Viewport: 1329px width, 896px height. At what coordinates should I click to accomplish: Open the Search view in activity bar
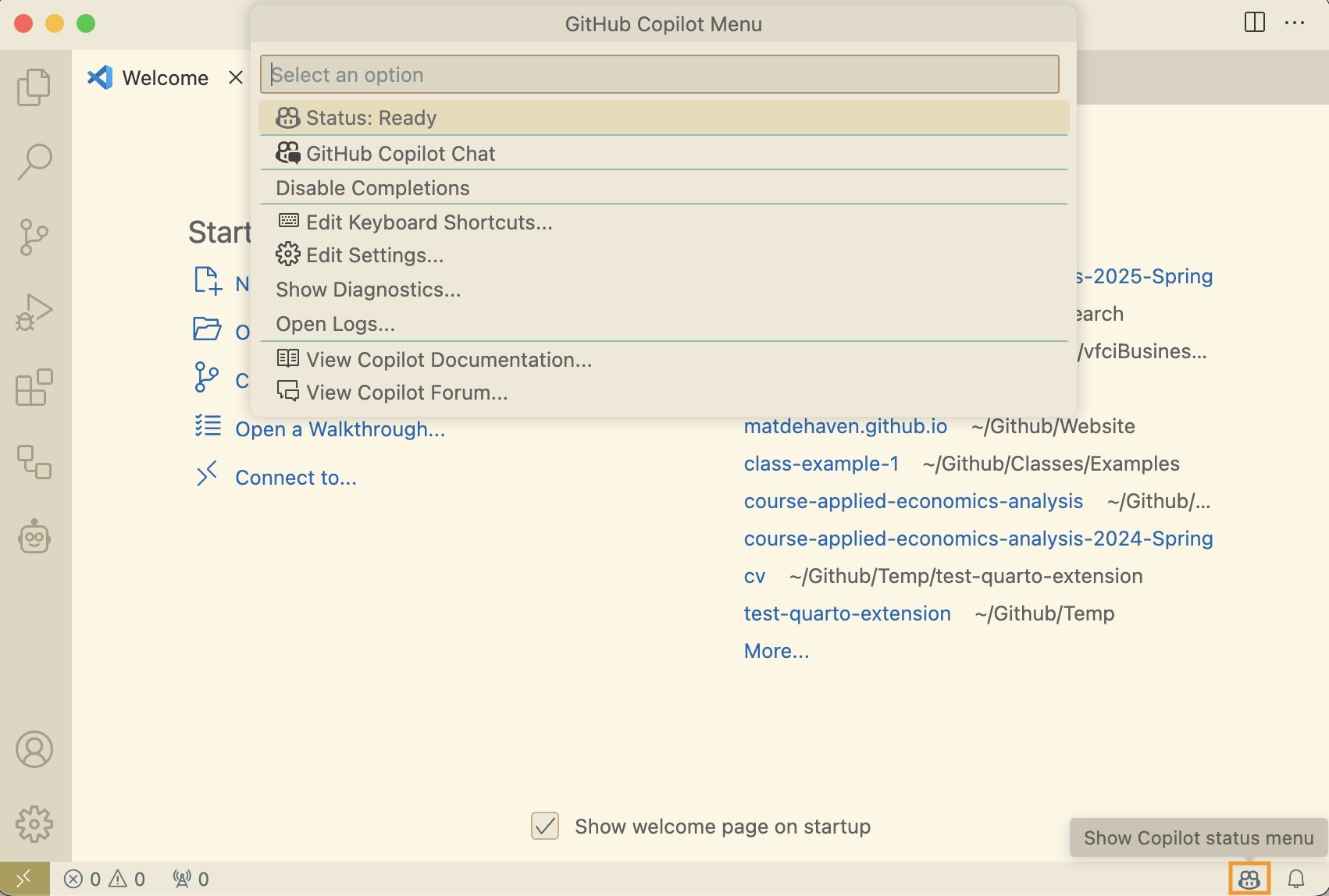click(34, 162)
